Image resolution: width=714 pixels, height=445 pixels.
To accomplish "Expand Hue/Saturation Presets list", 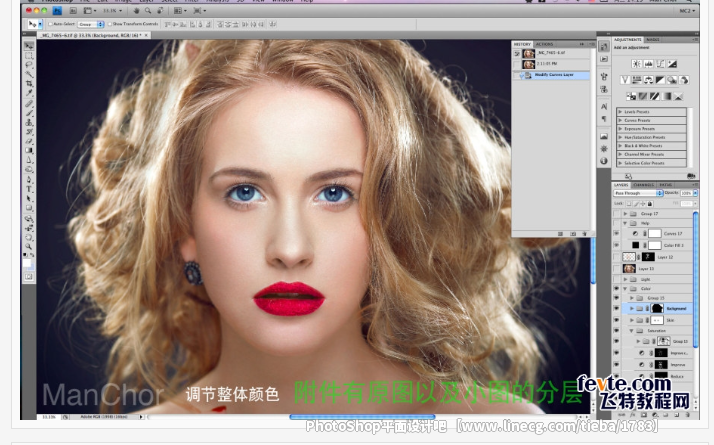I will click(620, 137).
